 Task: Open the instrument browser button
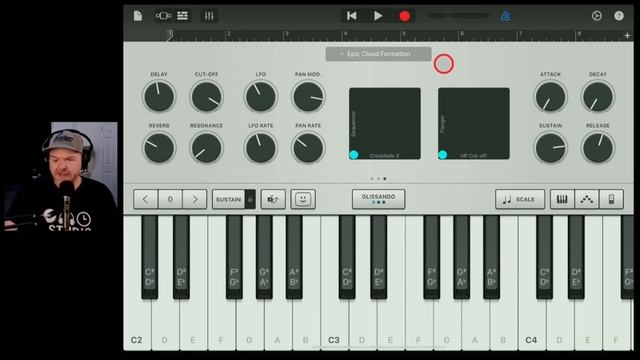163,16
